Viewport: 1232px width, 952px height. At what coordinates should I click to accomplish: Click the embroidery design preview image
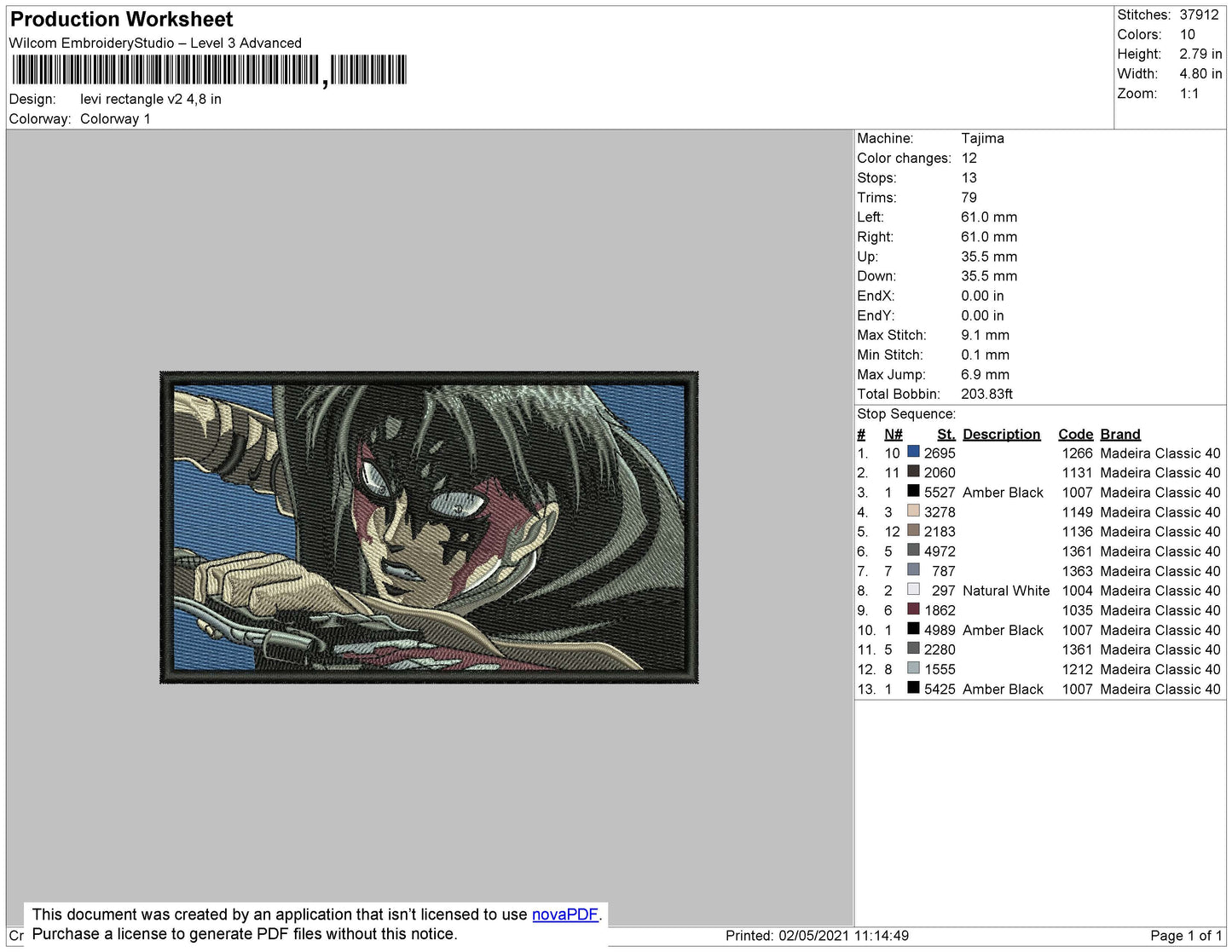click(x=429, y=528)
